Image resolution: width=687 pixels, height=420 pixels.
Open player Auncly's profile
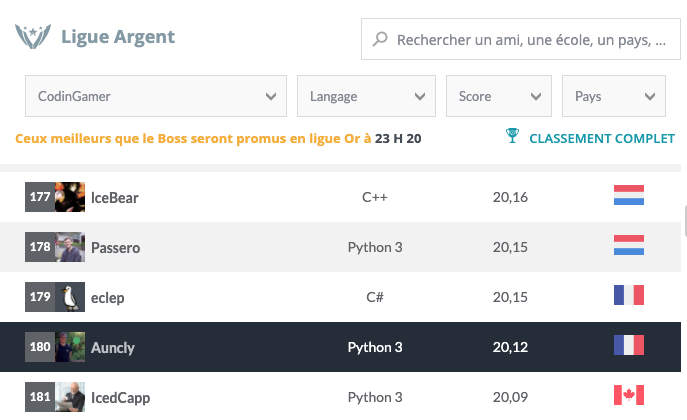pos(113,348)
